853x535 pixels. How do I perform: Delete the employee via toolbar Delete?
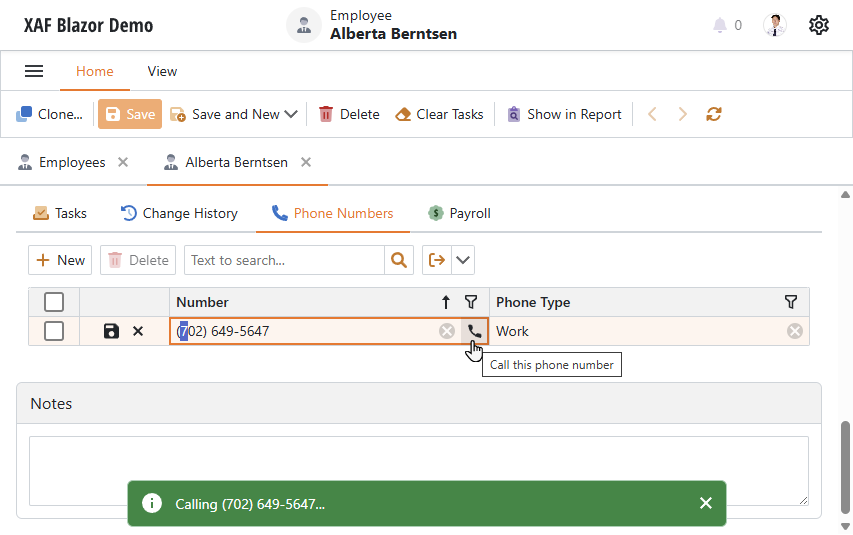pos(349,114)
